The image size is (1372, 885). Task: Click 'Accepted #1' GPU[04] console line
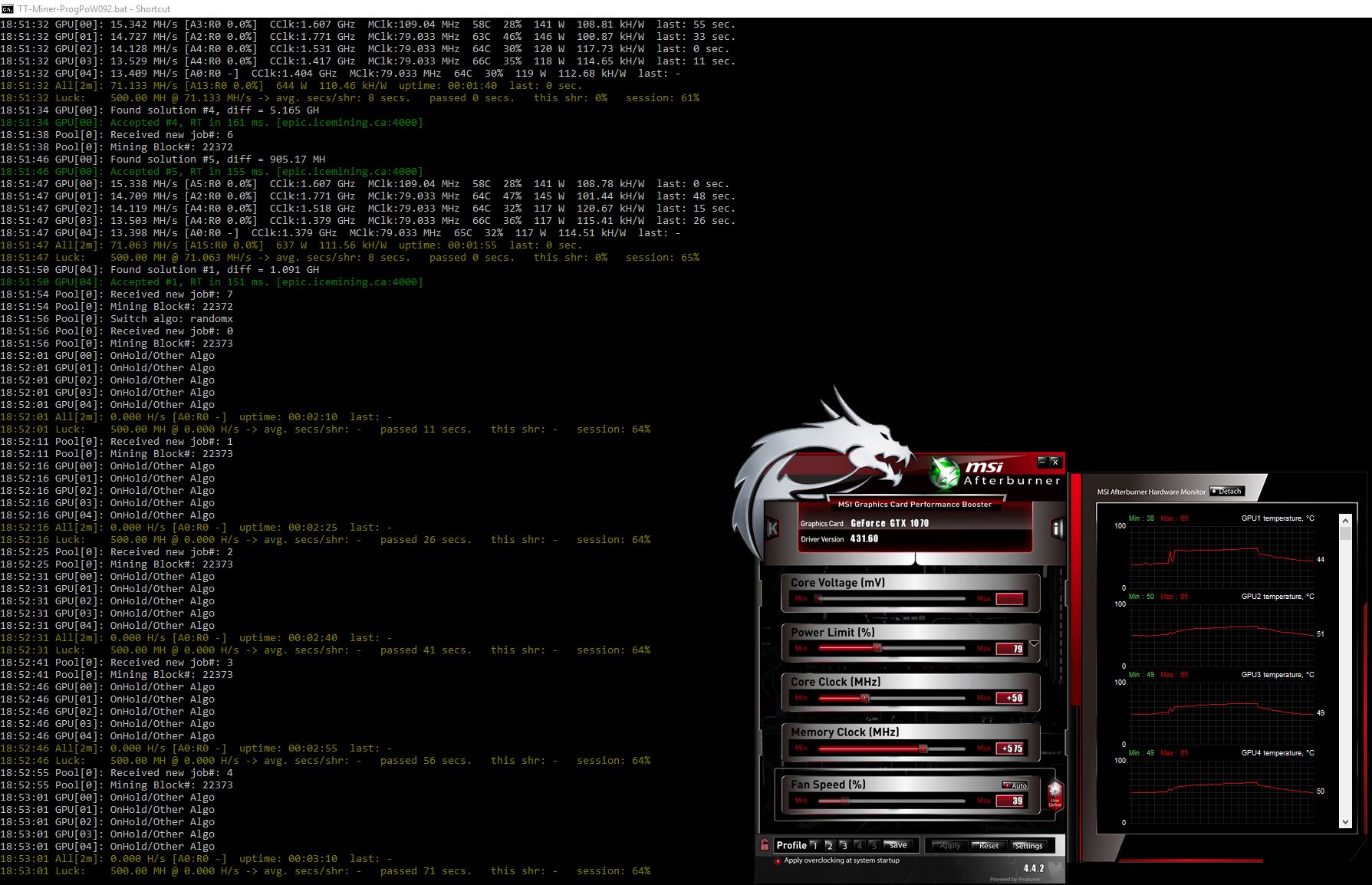click(x=212, y=282)
